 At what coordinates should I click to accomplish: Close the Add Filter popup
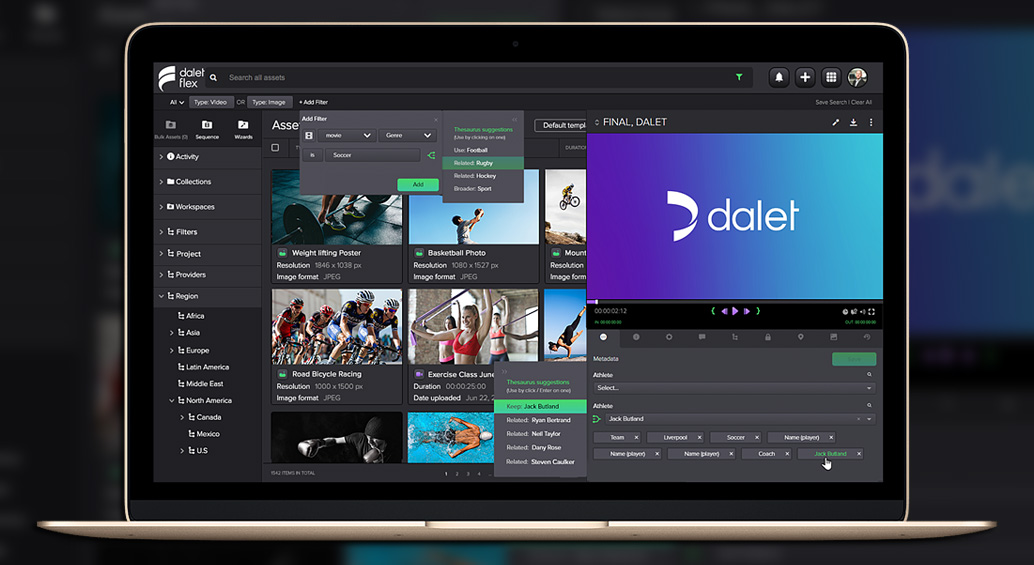[x=435, y=119]
